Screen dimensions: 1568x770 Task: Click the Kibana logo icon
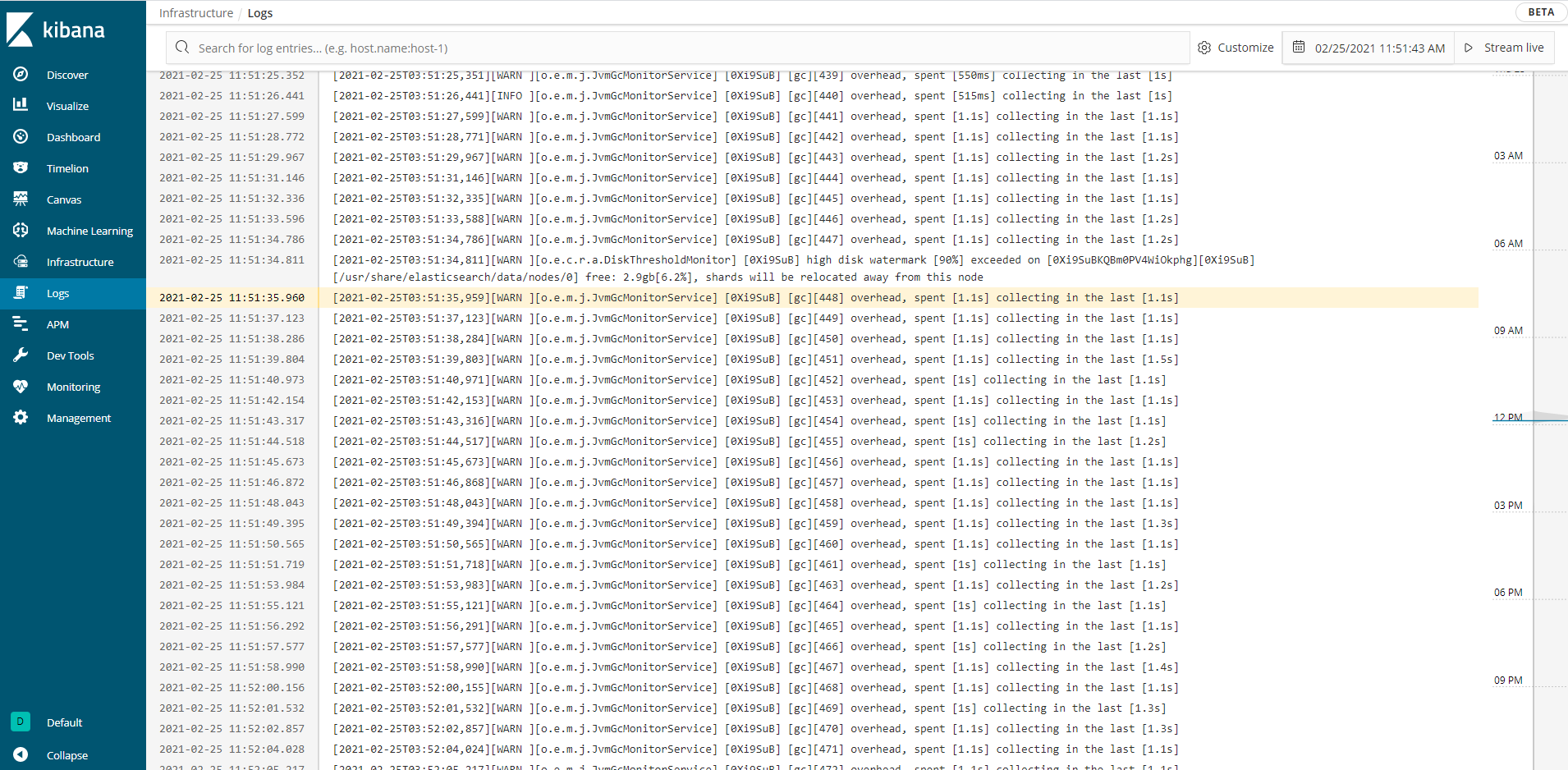pyautogui.click(x=20, y=30)
